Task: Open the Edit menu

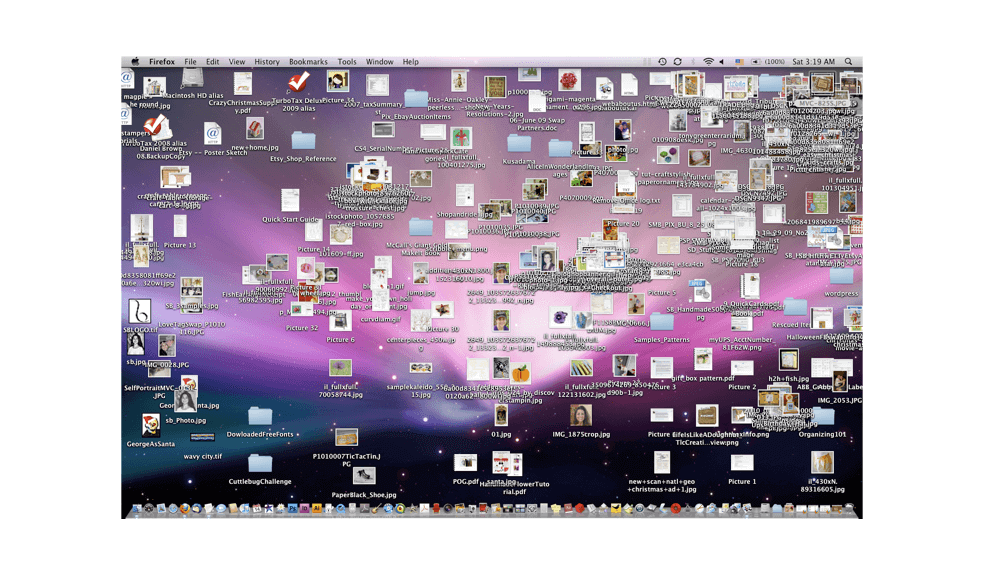Action: tap(212, 62)
